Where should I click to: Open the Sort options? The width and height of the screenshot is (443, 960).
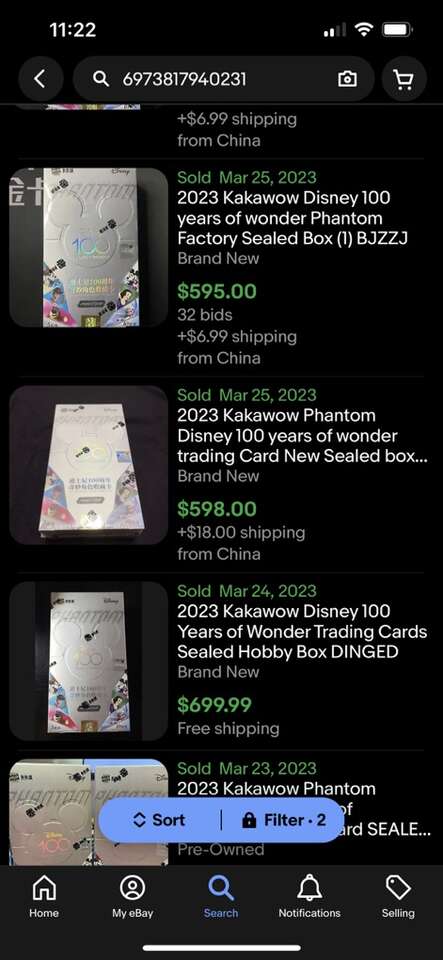pos(159,820)
